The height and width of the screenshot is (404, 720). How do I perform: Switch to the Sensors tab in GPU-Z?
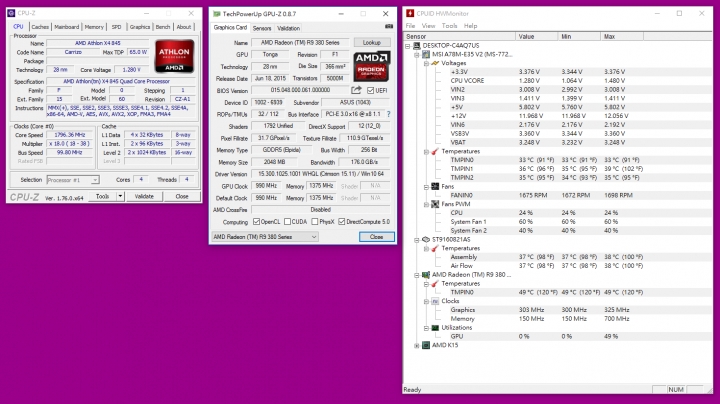[262, 28]
